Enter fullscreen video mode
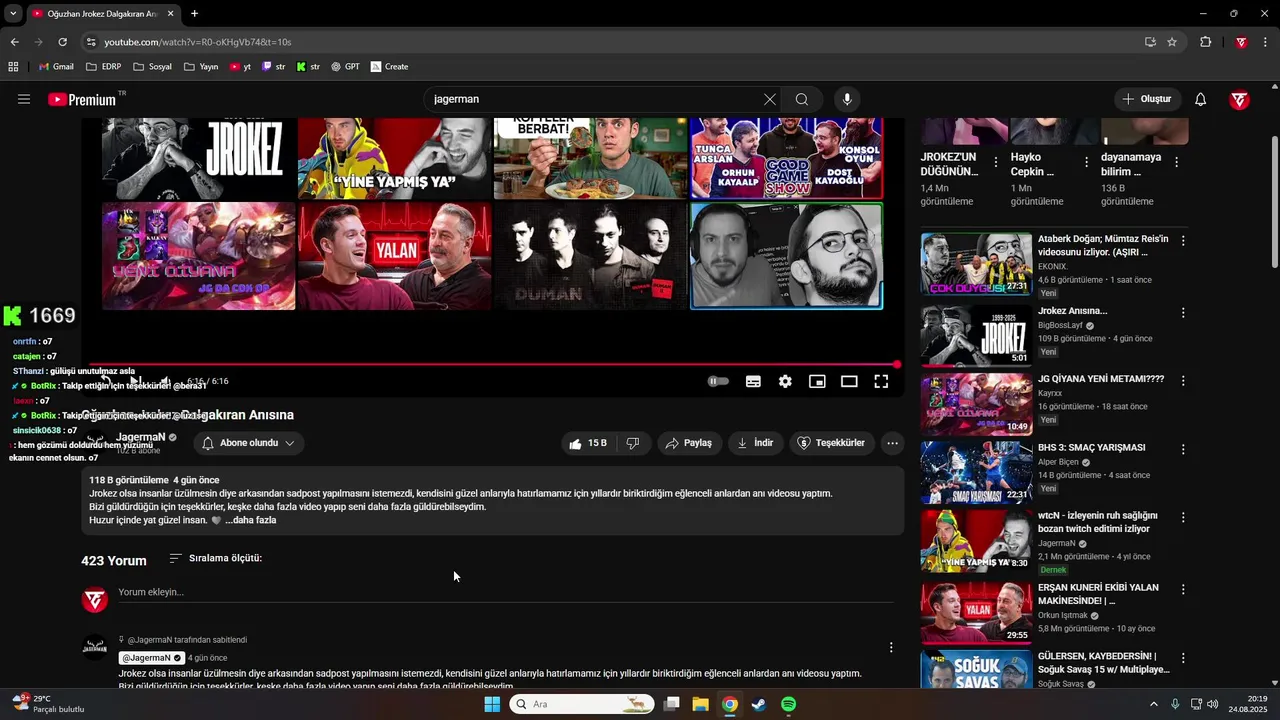The image size is (1280, 720). [881, 381]
